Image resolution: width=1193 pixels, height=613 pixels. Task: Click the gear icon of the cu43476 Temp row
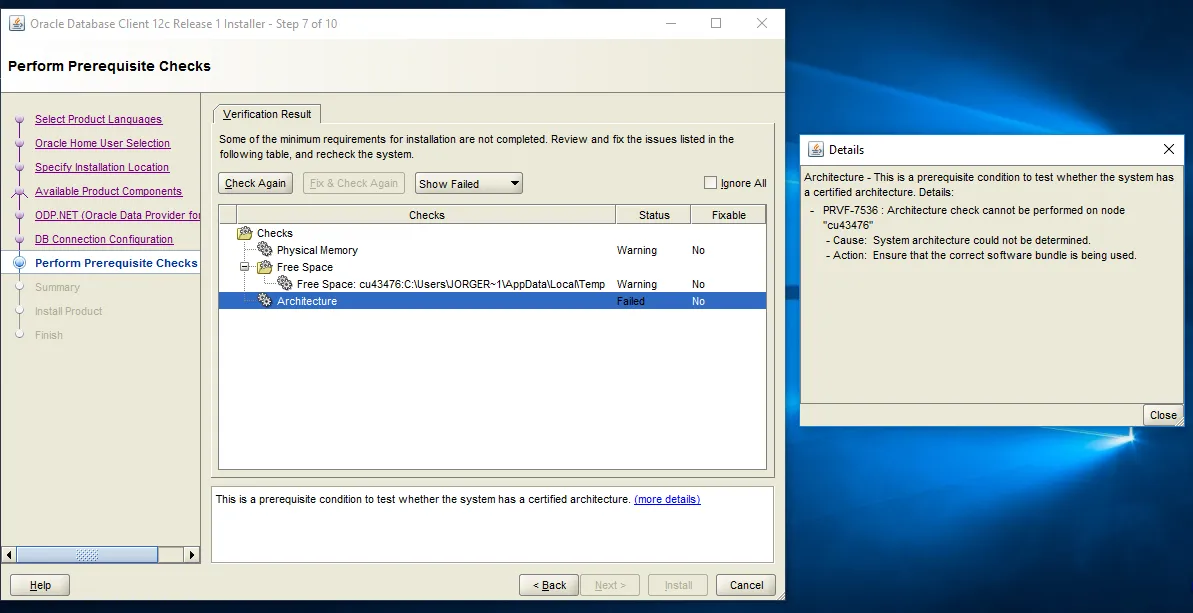point(285,284)
